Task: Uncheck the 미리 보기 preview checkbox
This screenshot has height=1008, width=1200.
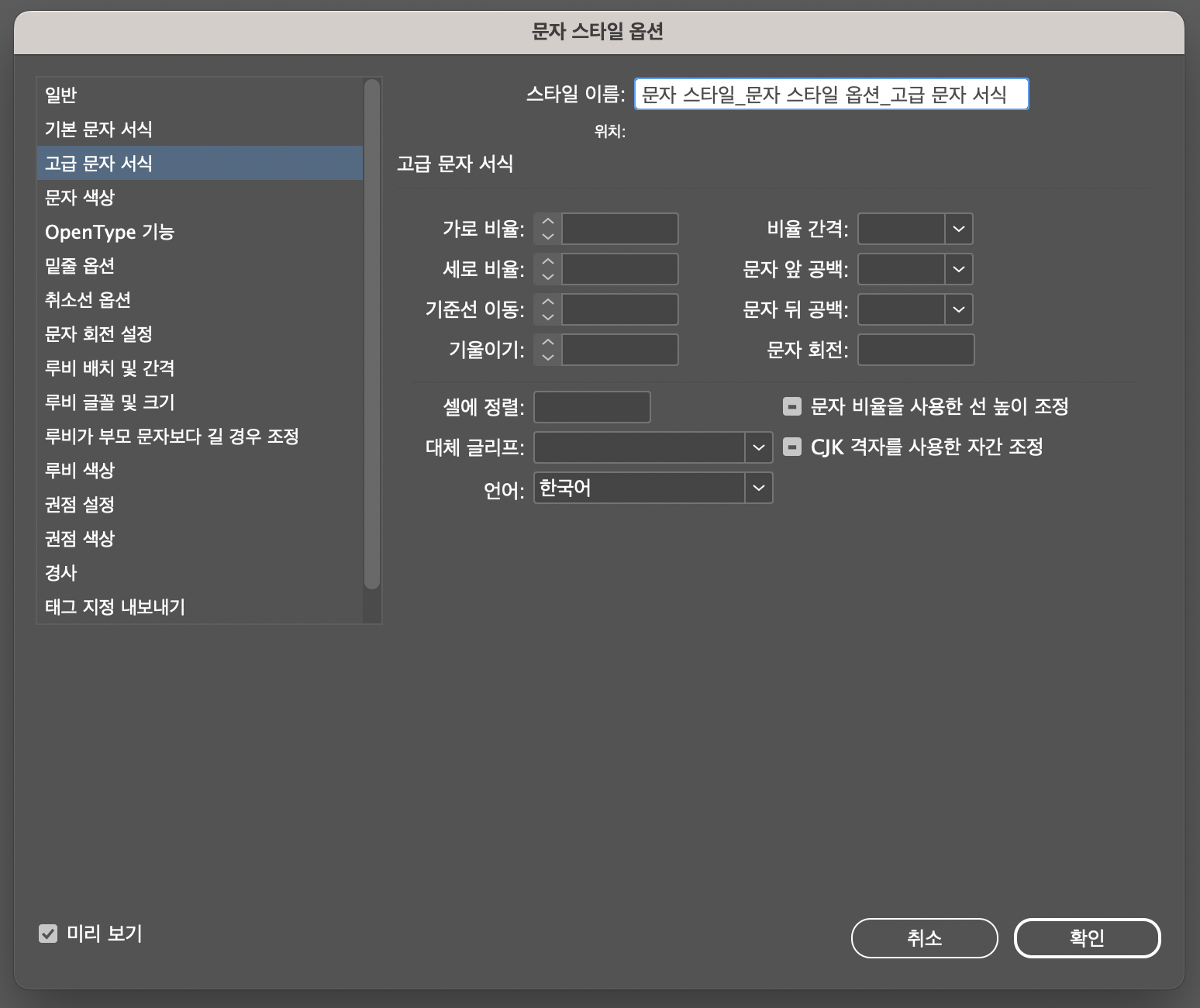Action: coord(48,934)
